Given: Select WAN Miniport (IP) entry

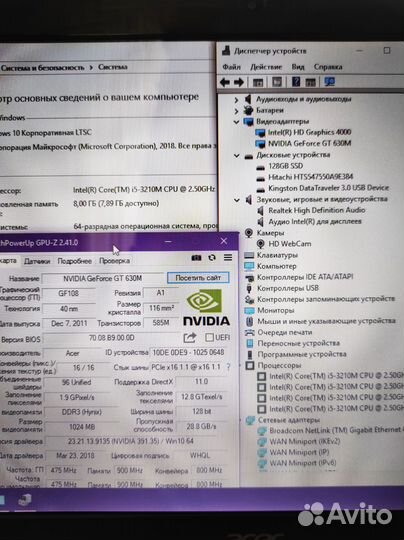Looking at the screenshot, I should pyautogui.click(x=299, y=452).
